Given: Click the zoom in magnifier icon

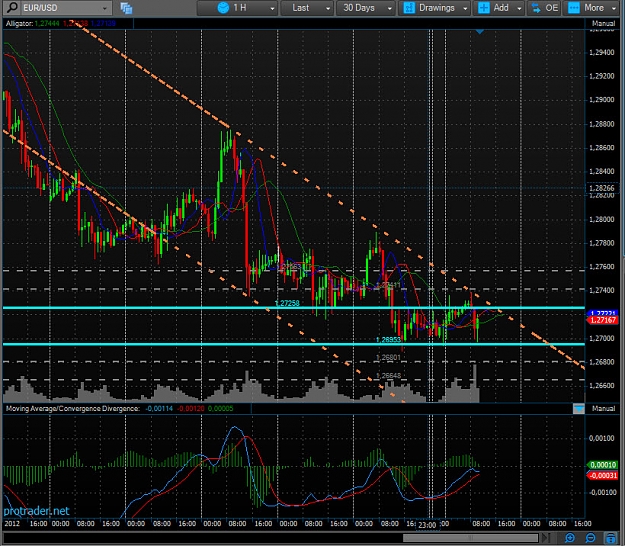Looking at the screenshot, I should 570,538.
